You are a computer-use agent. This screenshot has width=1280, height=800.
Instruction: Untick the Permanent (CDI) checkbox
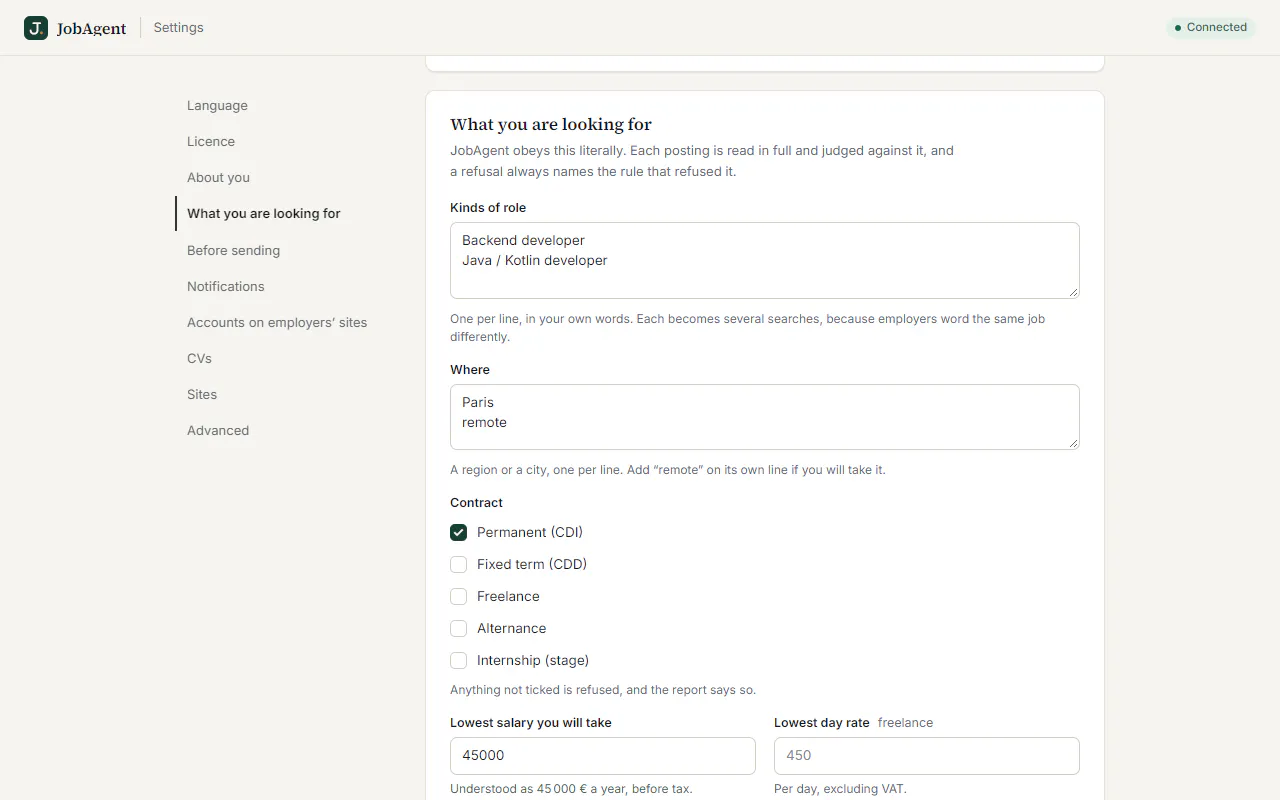click(458, 532)
